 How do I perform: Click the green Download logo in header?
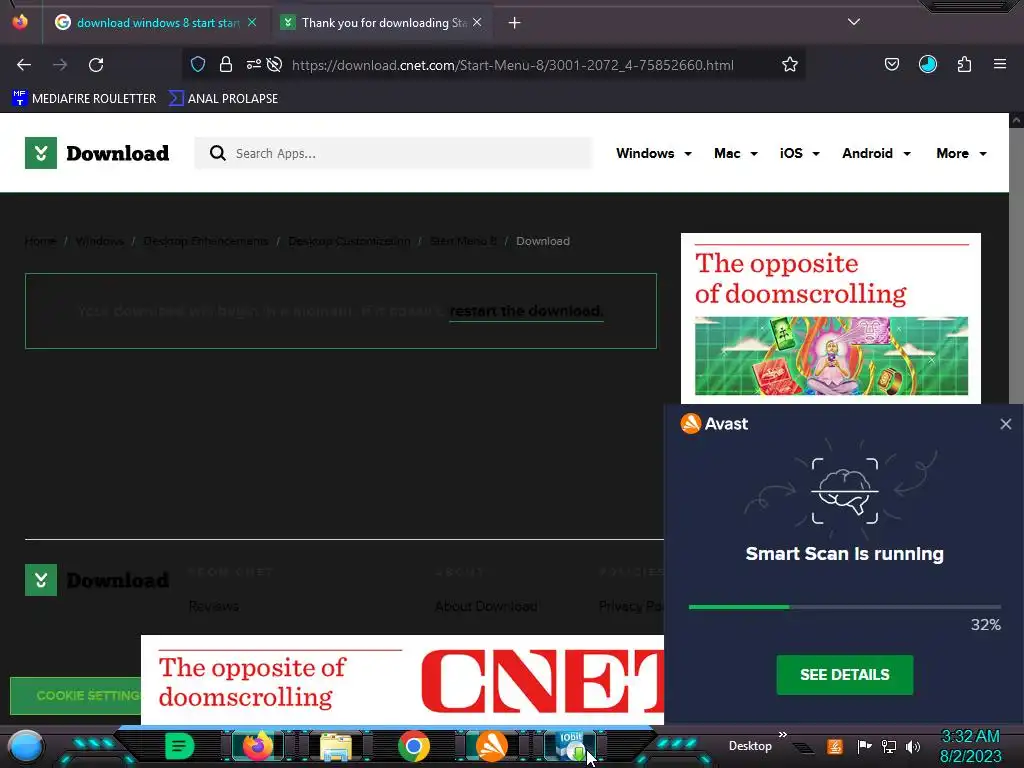(97, 153)
